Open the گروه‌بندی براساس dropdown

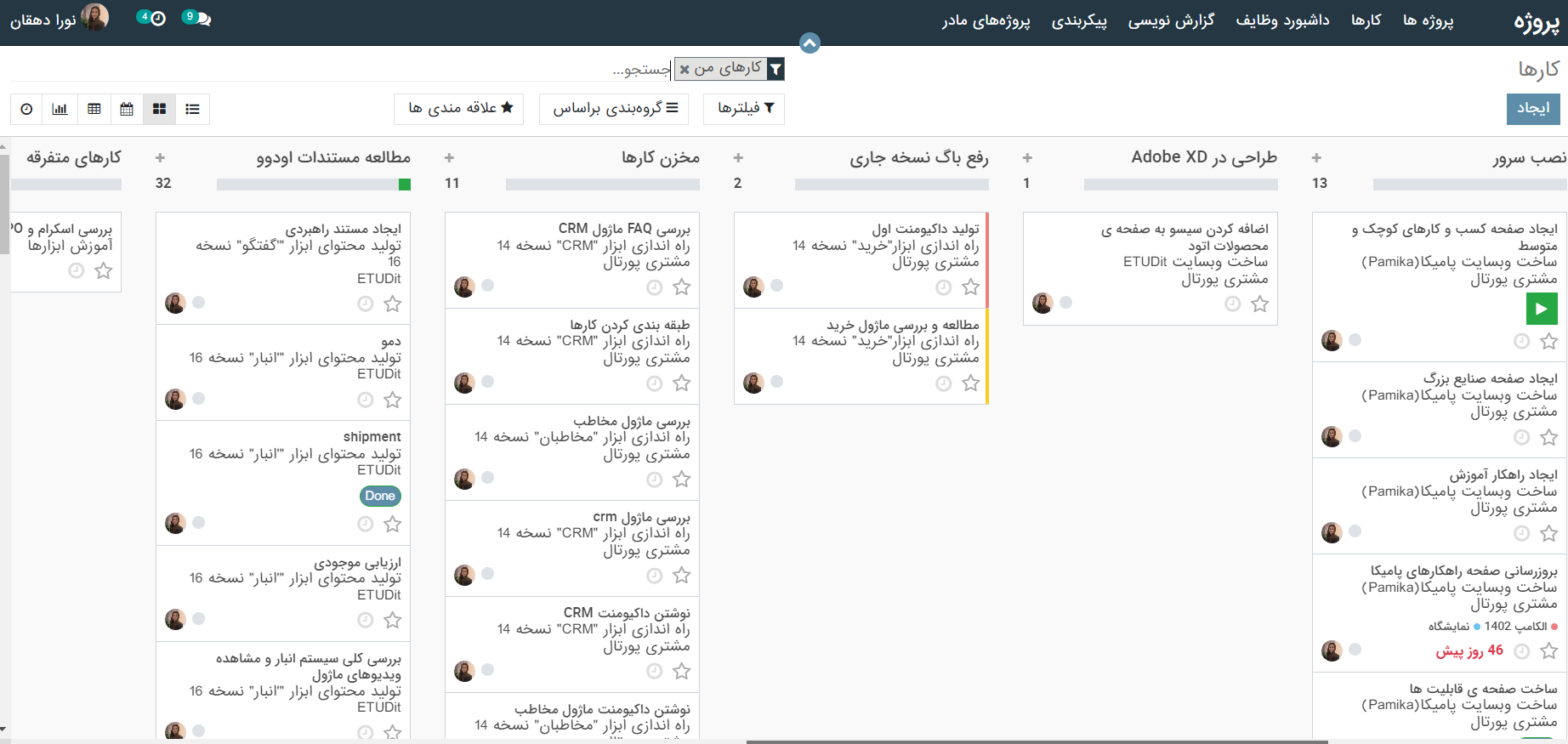pos(615,109)
